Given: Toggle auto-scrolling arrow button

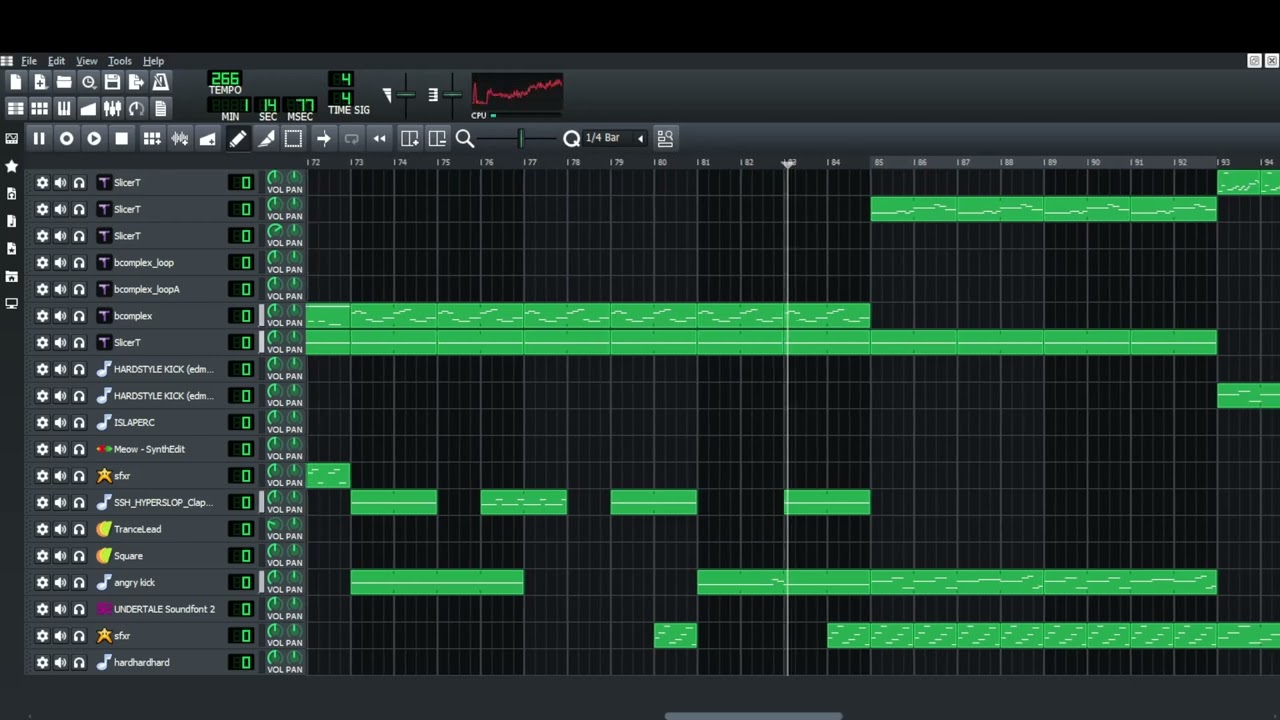Looking at the screenshot, I should 323,138.
